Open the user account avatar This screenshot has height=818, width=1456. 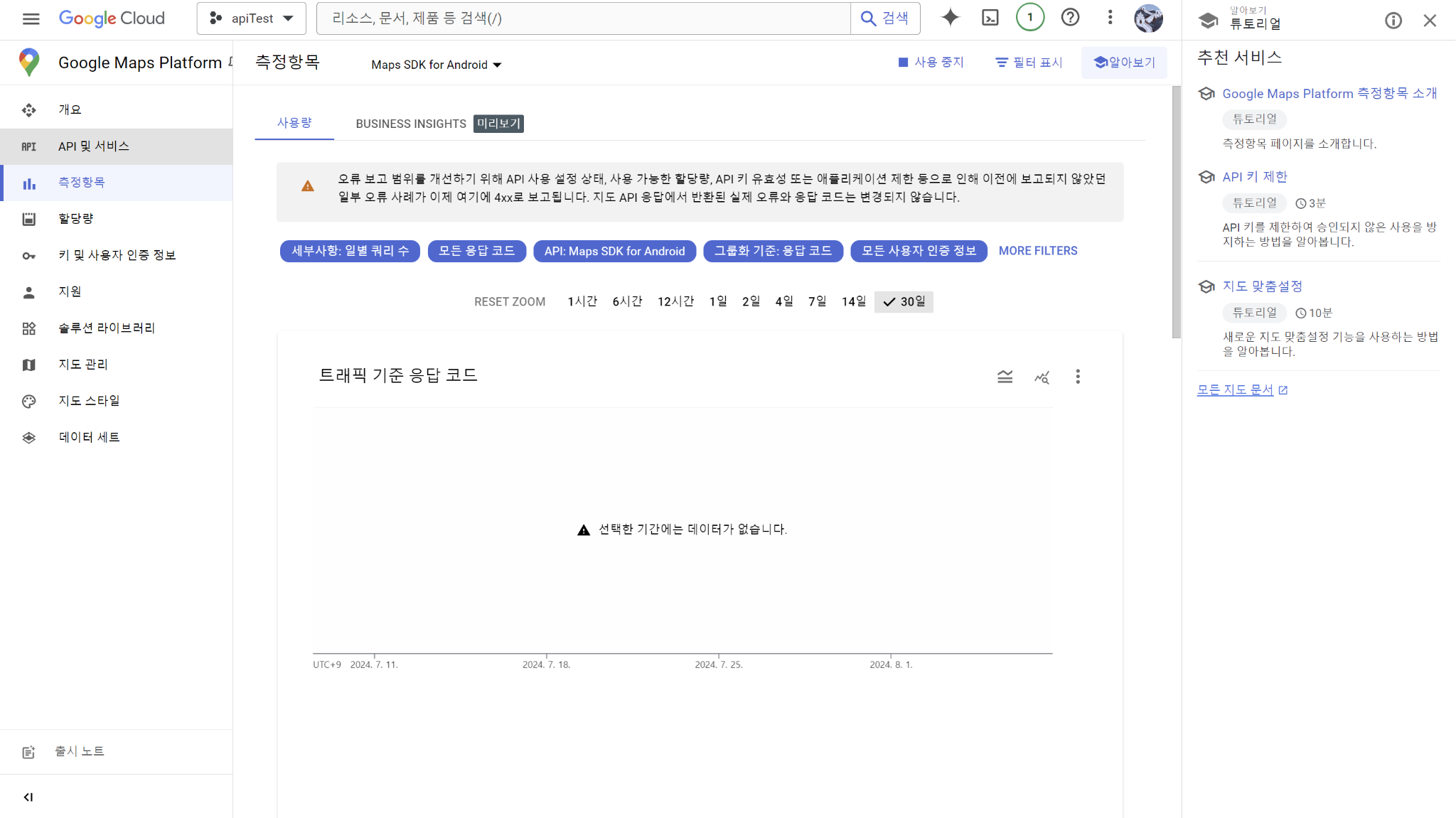click(x=1148, y=18)
